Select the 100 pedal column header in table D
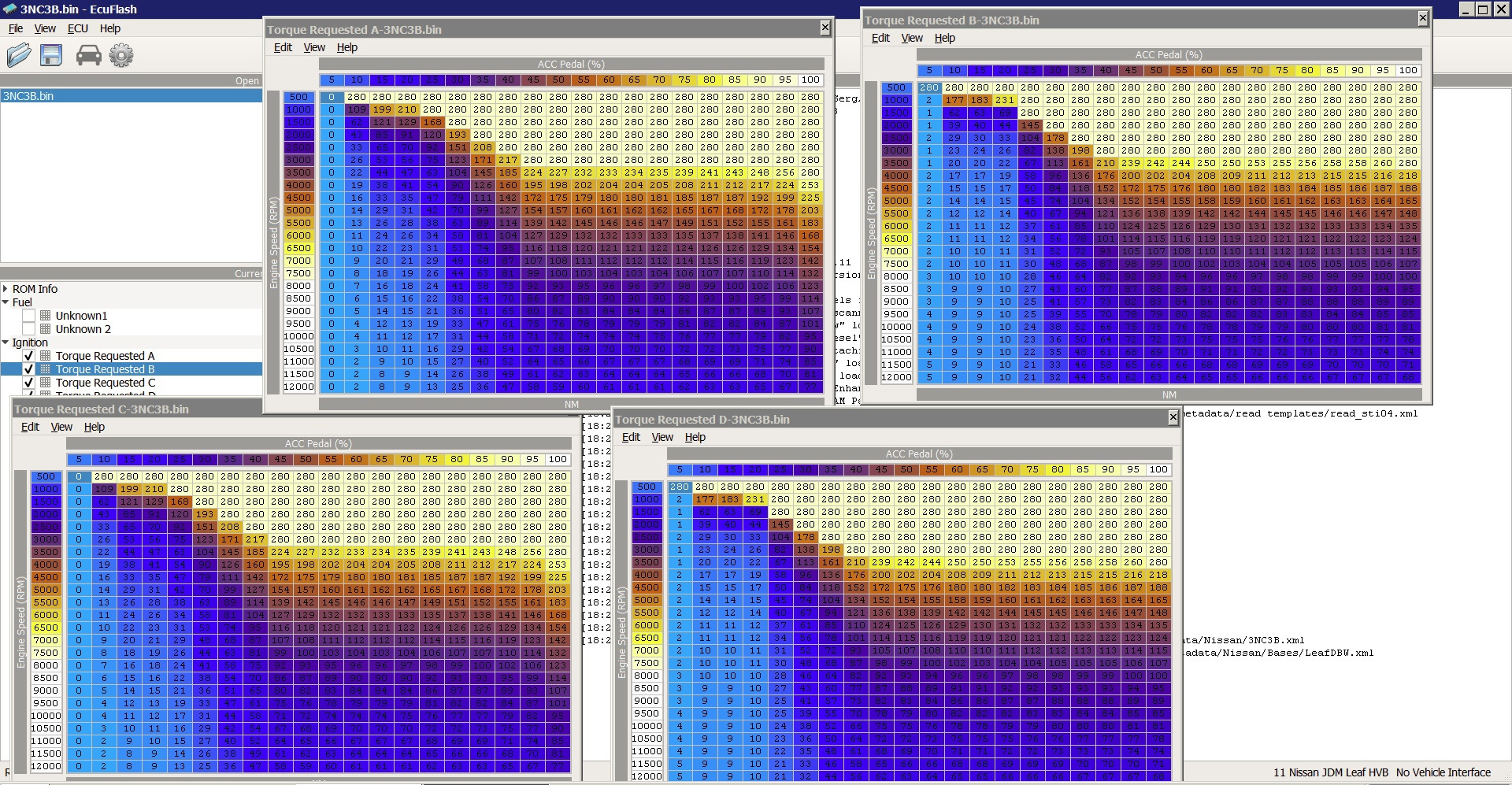The width and height of the screenshot is (1512, 785). point(1158,469)
